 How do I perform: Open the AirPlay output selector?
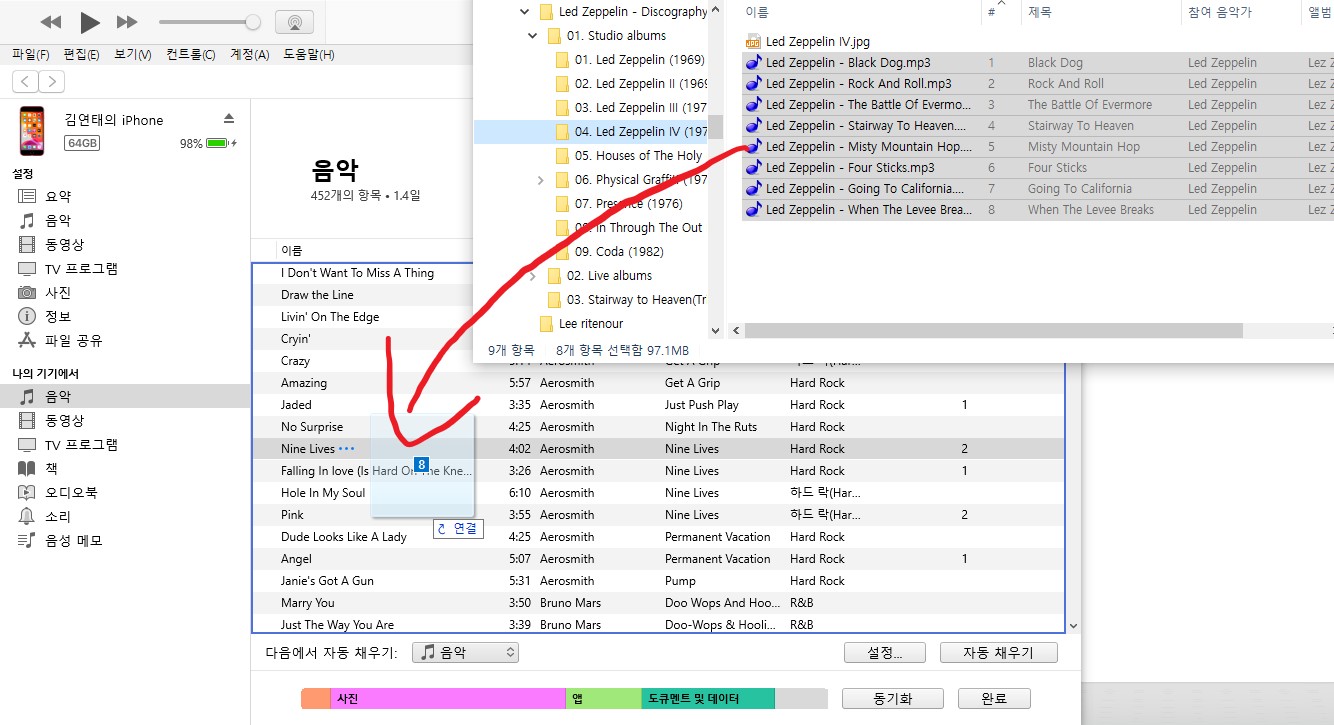(293, 22)
